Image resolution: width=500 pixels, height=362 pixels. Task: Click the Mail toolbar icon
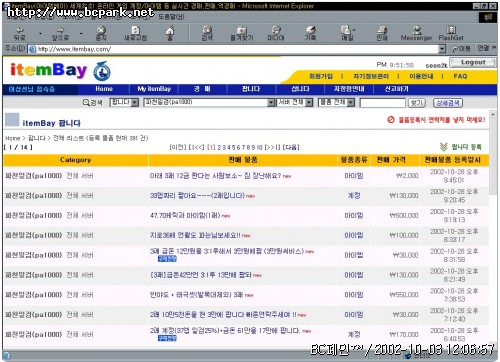coord(347,33)
